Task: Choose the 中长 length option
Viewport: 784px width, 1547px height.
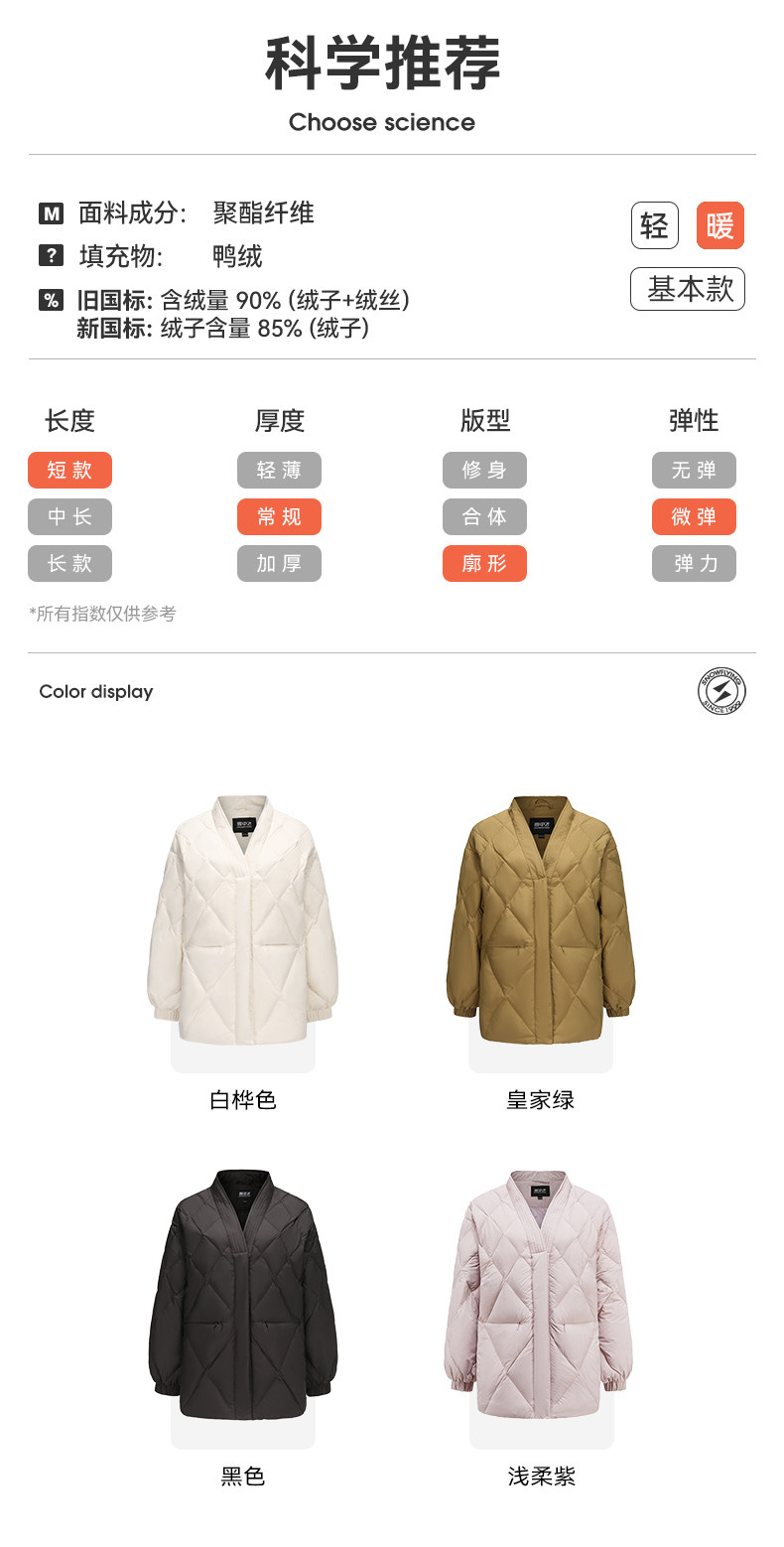Action: coord(69,516)
